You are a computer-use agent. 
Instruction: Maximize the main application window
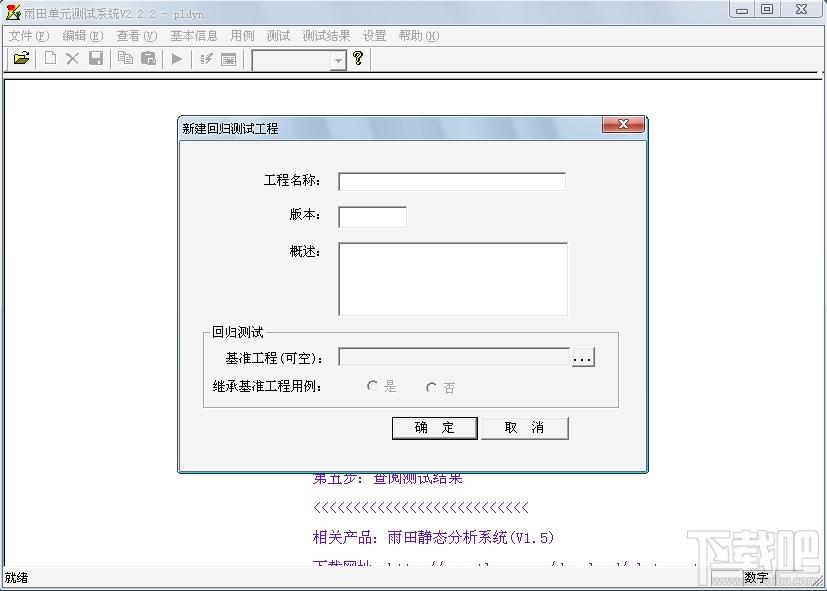pos(767,9)
